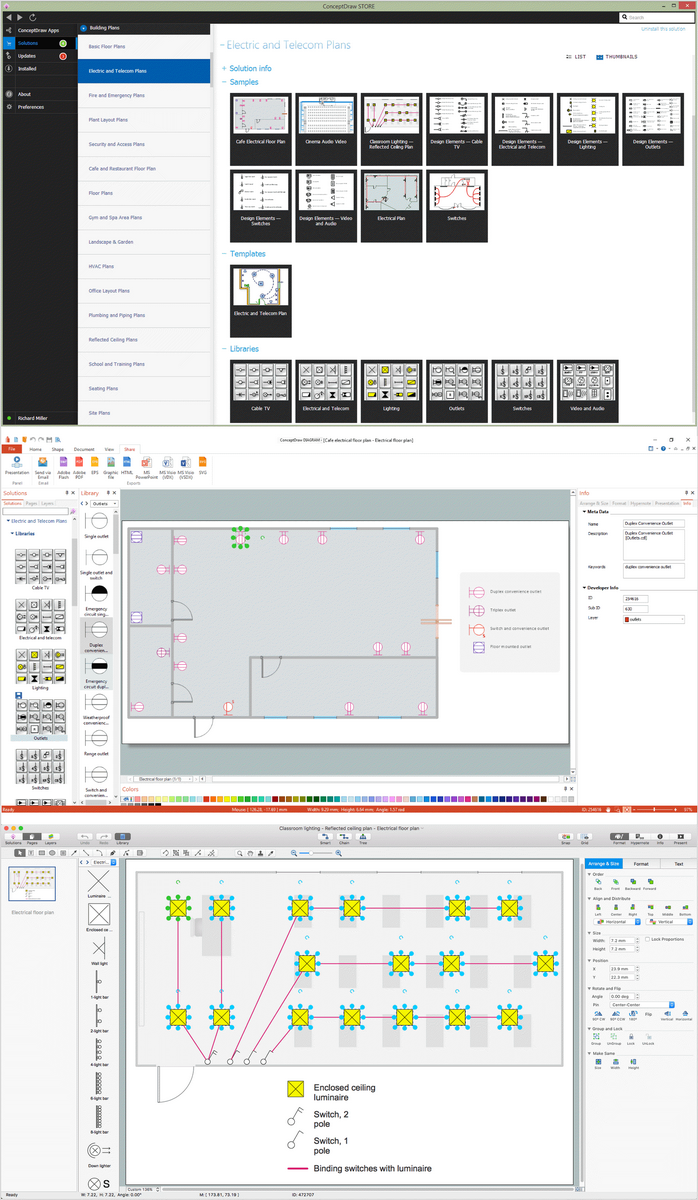Image resolution: width=698 pixels, height=1200 pixels.
Task: Export to Adobe PDF icon
Action: [79, 466]
